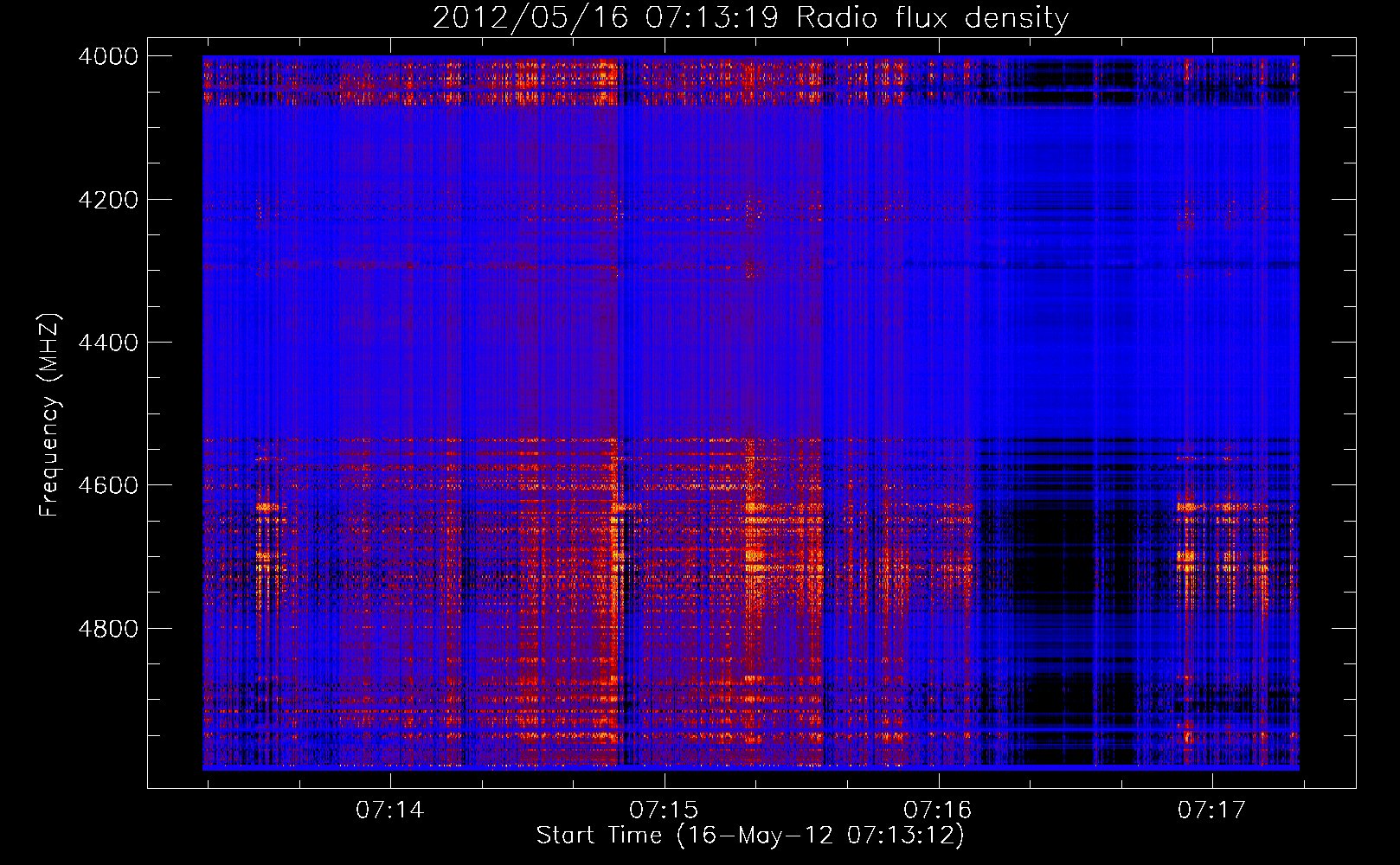The image size is (1400, 865).
Task: Click the 'Start Time' x-axis label
Action: point(749,836)
